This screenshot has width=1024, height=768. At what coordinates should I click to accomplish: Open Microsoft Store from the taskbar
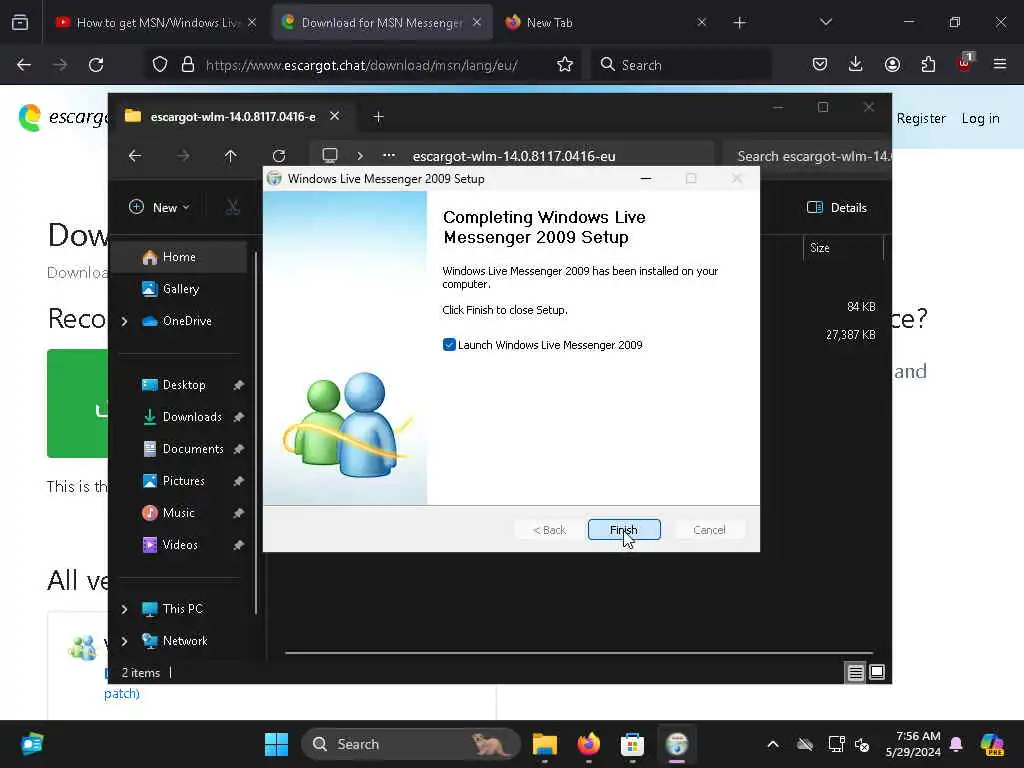point(632,744)
